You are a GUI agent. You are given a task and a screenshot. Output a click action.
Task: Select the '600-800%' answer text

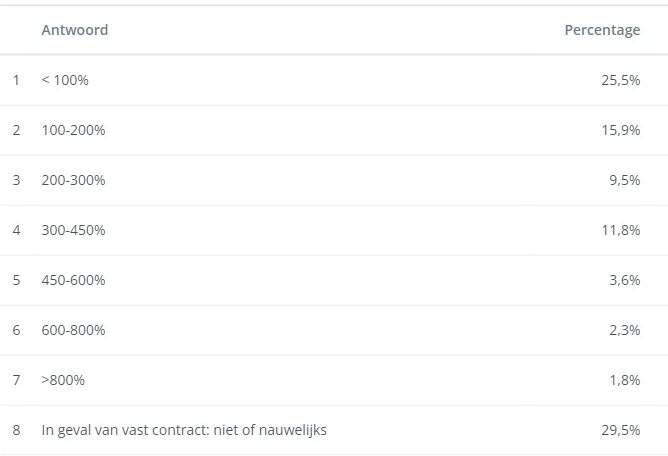(73, 330)
